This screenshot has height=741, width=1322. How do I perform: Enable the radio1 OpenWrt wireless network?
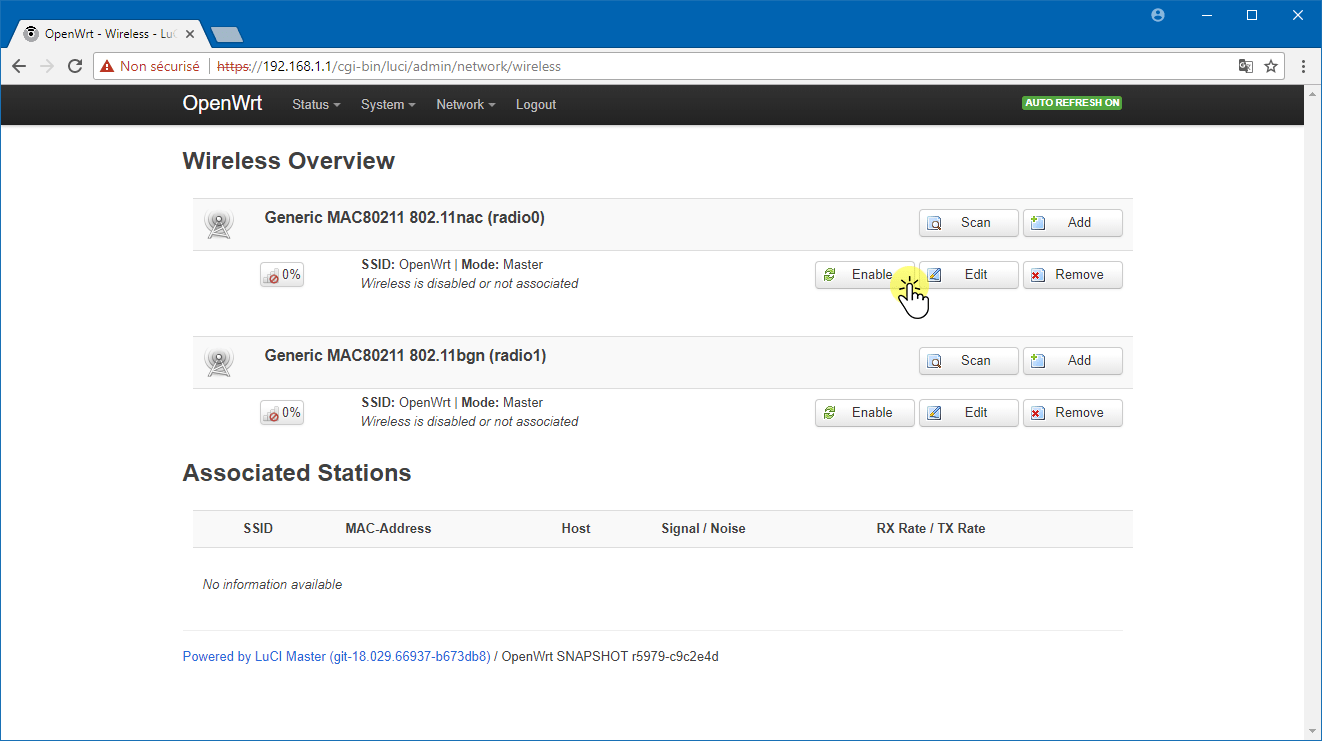click(865, 413)
